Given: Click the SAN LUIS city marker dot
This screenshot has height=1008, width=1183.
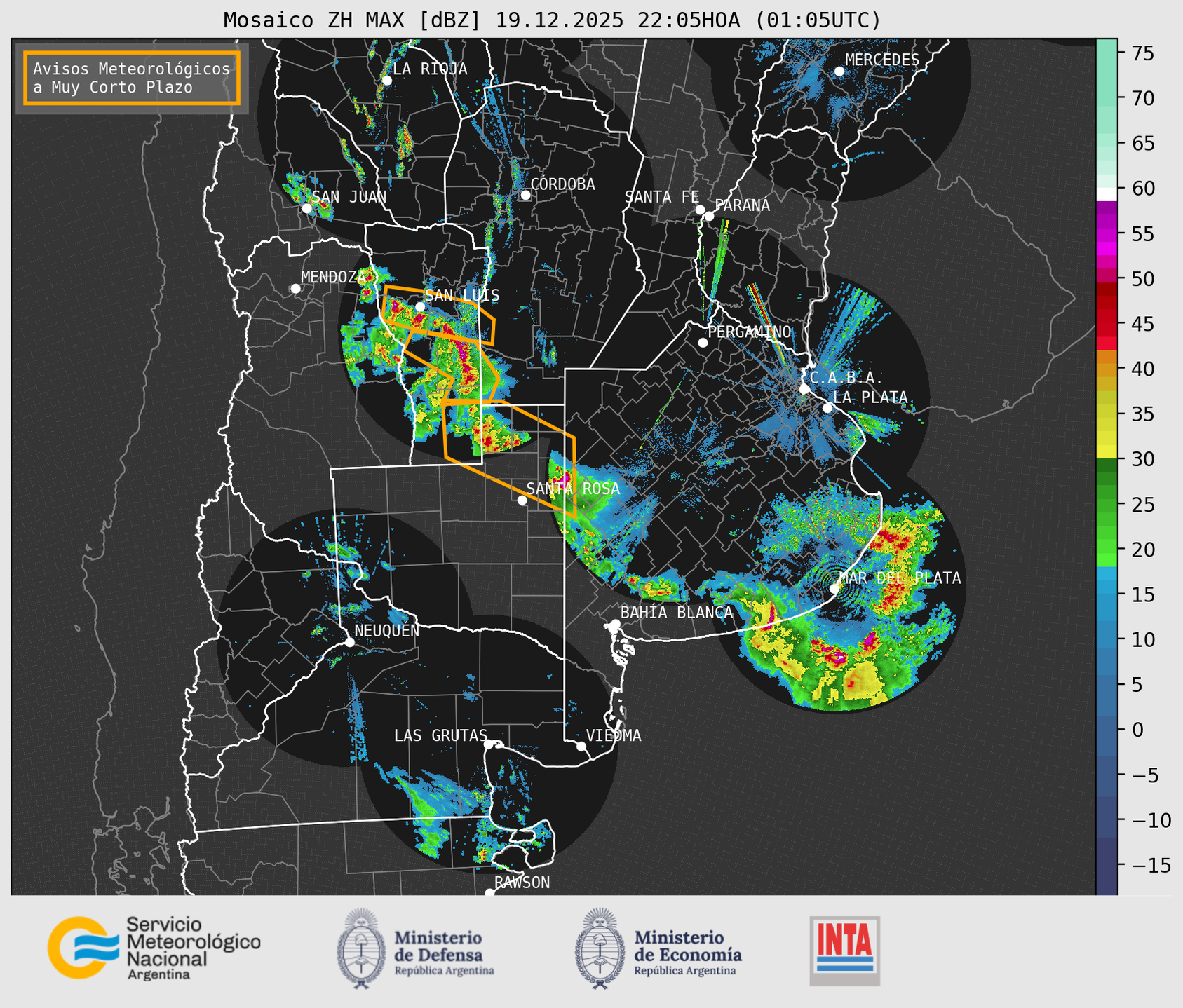Looking at the screenshot, I should (420, 307).
